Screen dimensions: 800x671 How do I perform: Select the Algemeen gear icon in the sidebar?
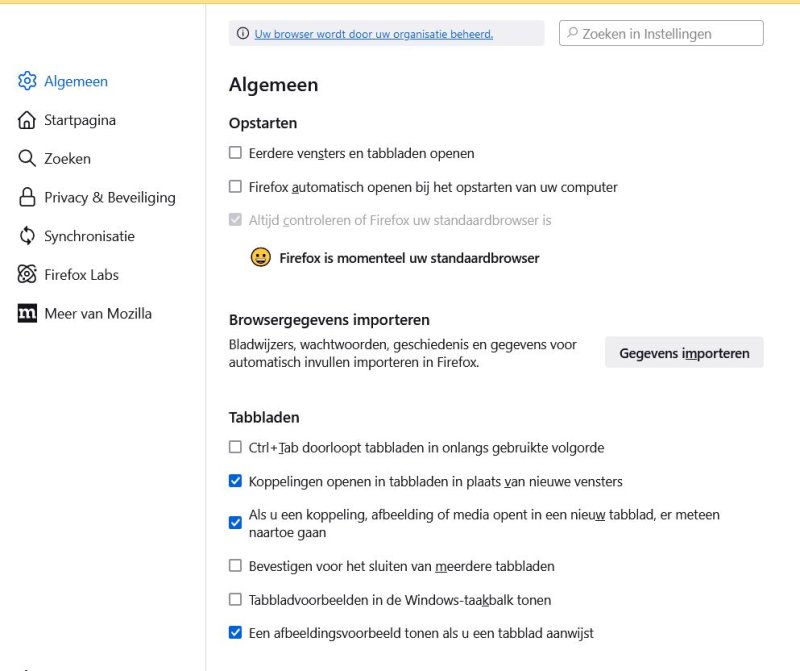[28, 81]
